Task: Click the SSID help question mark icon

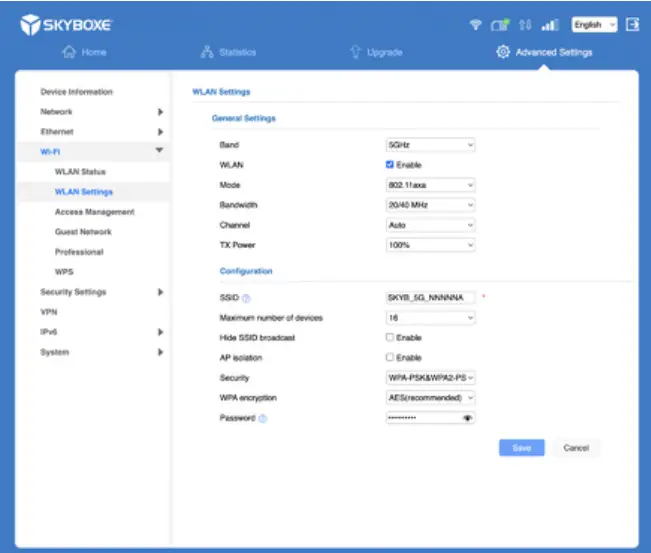Action: [246, 298]
